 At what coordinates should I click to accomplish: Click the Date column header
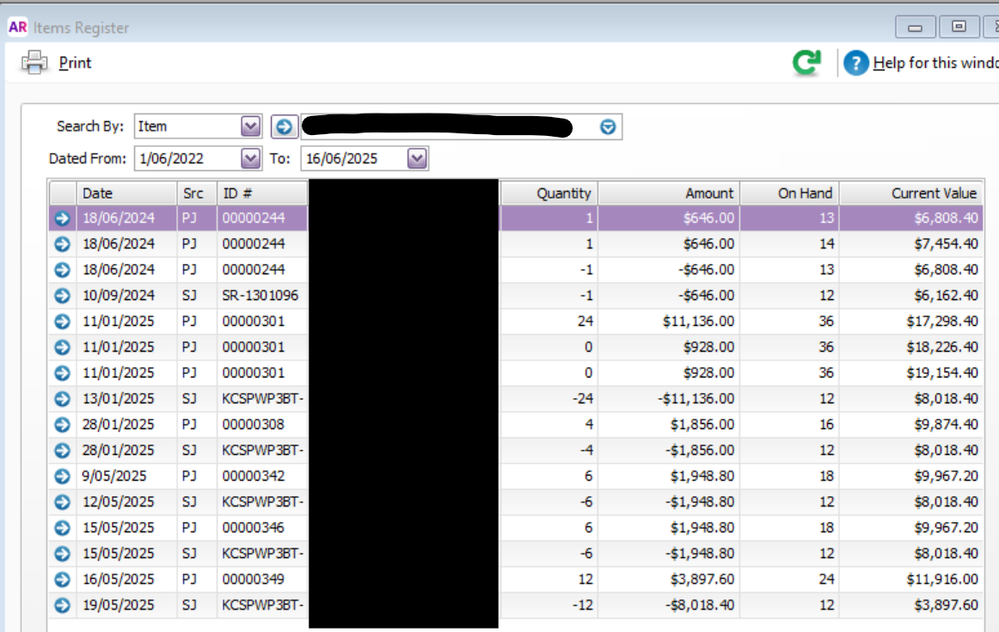pos(125,193)
